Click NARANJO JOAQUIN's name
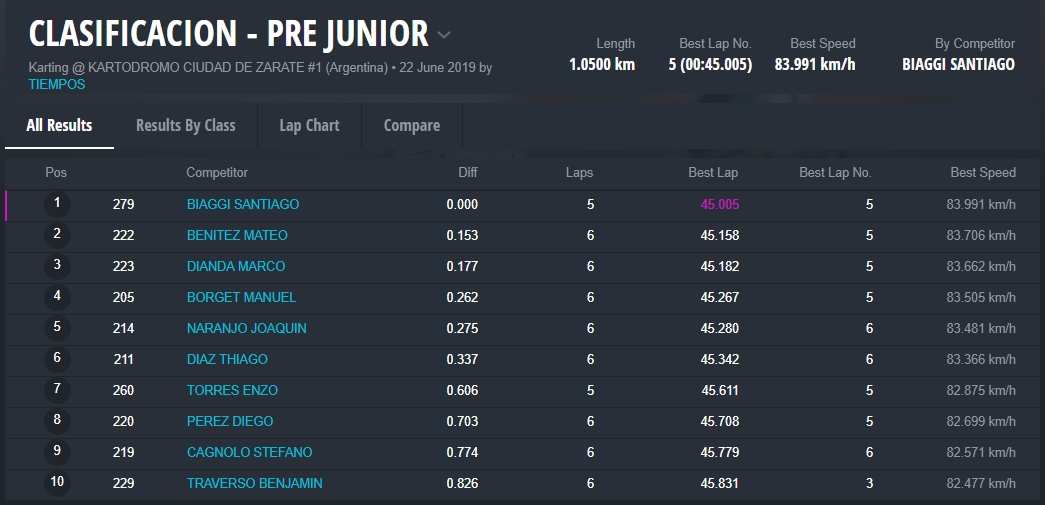 click(246, 328)
